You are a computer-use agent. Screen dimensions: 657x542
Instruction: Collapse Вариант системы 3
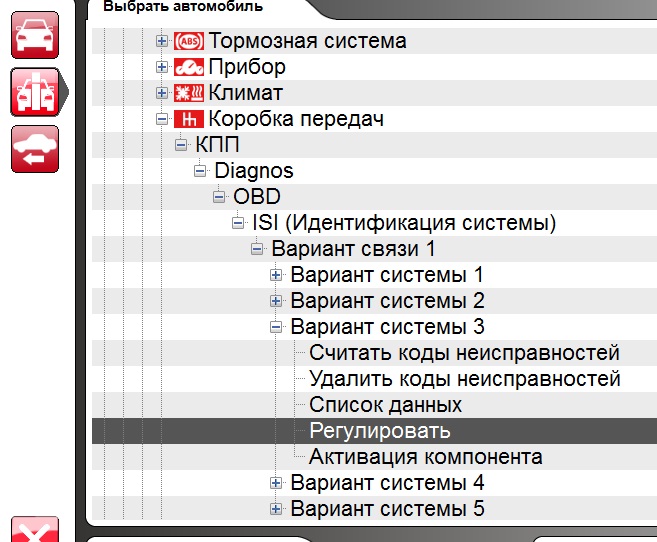[x=276, y=327]
